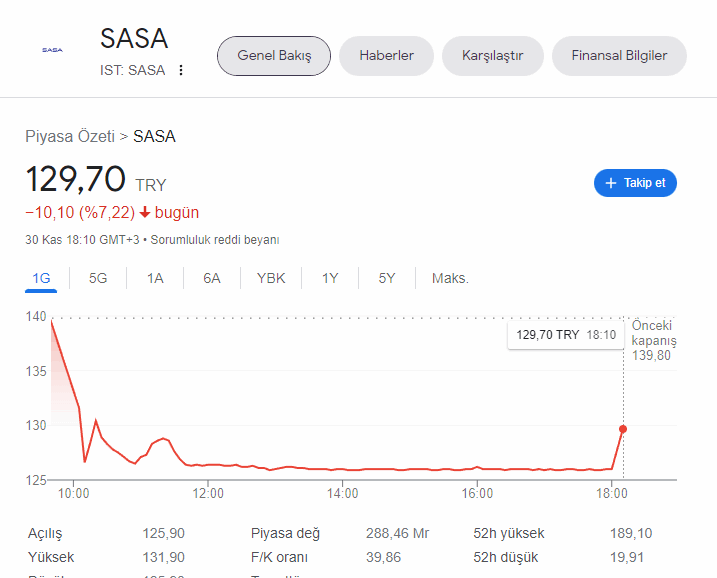Open the three-dot menu next to IST: SASA
The height and width of the screenshot is (578, 717).
click(181, 70)
